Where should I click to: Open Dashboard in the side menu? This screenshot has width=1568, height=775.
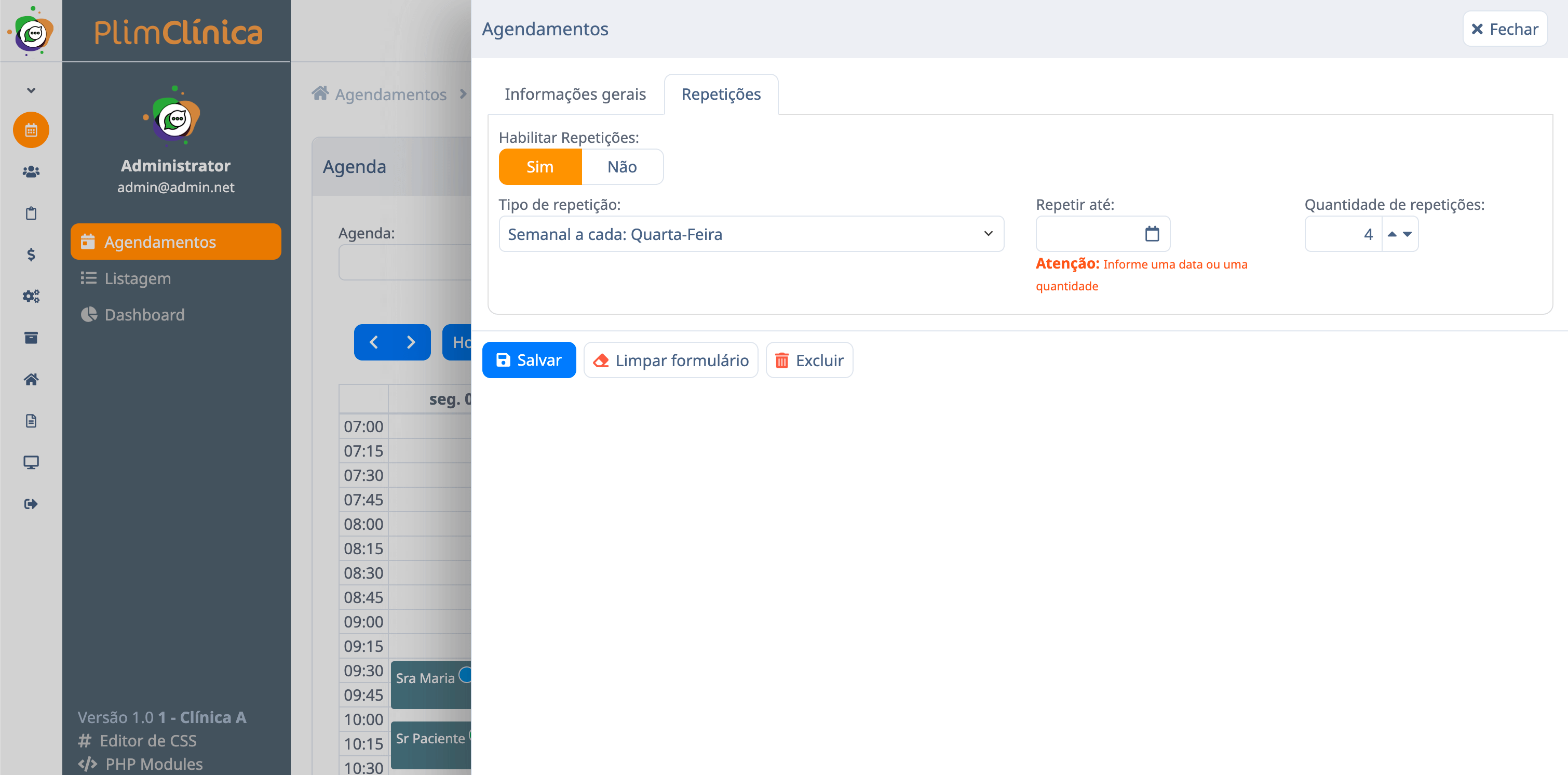click(x=144, y=315)
